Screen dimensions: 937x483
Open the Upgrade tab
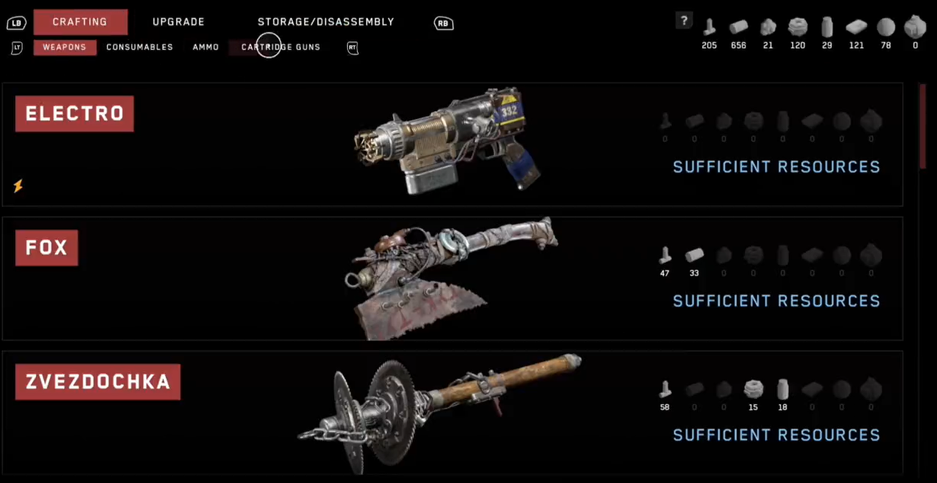179,22
